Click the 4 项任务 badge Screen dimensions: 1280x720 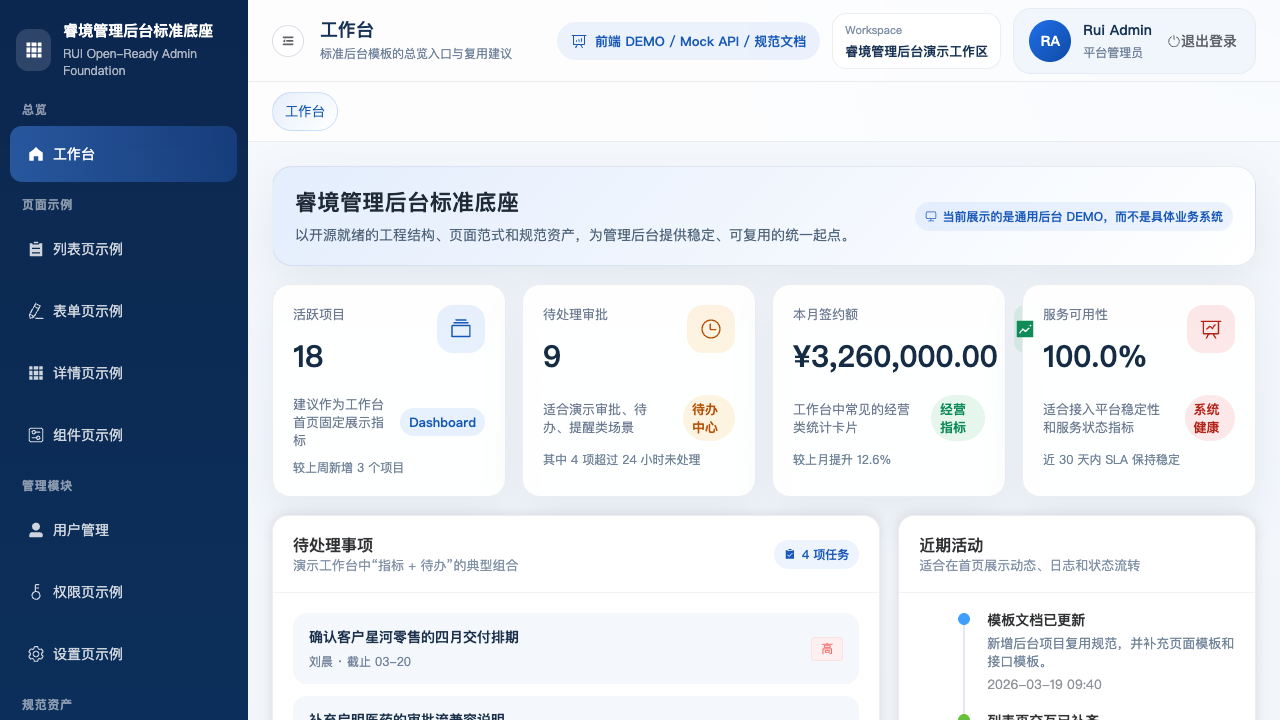816,554
